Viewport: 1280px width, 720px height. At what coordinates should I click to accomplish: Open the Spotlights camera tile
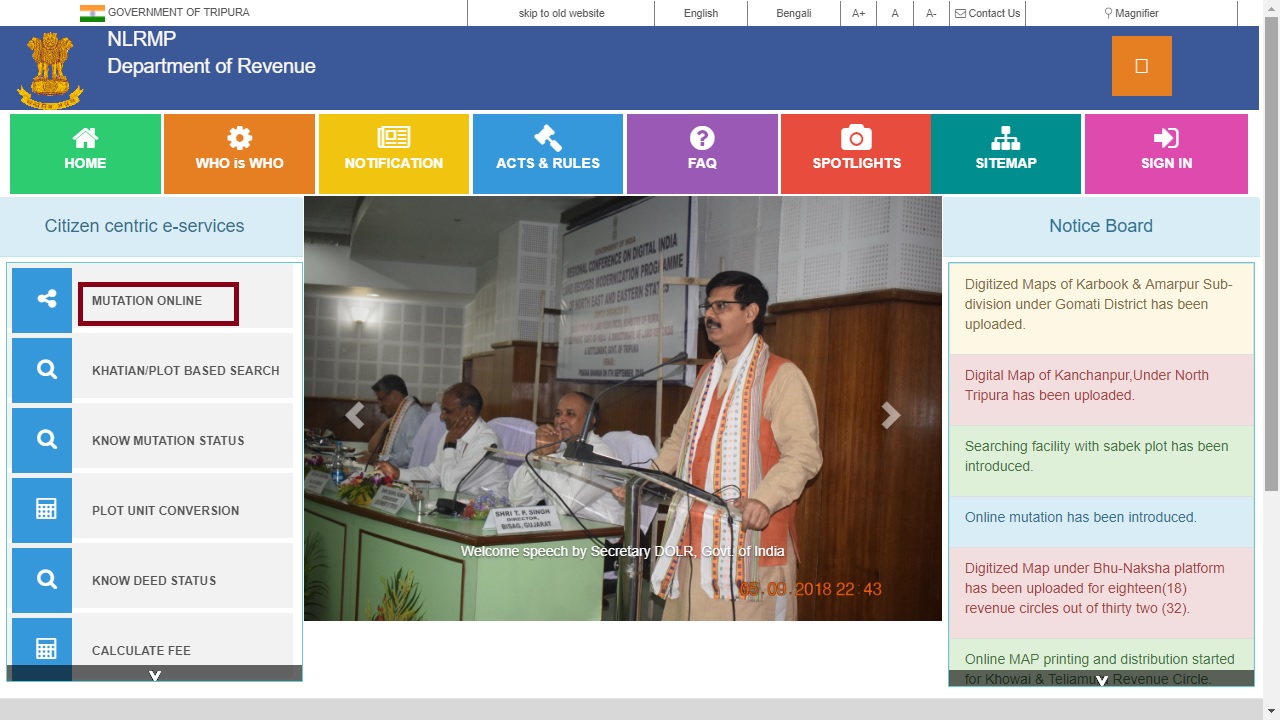[x=856, y=153]
